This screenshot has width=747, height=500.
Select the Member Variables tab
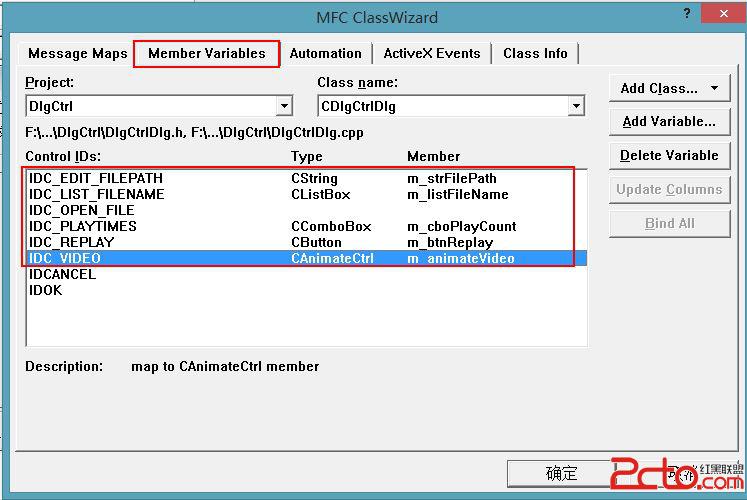(x=206, y=53)
